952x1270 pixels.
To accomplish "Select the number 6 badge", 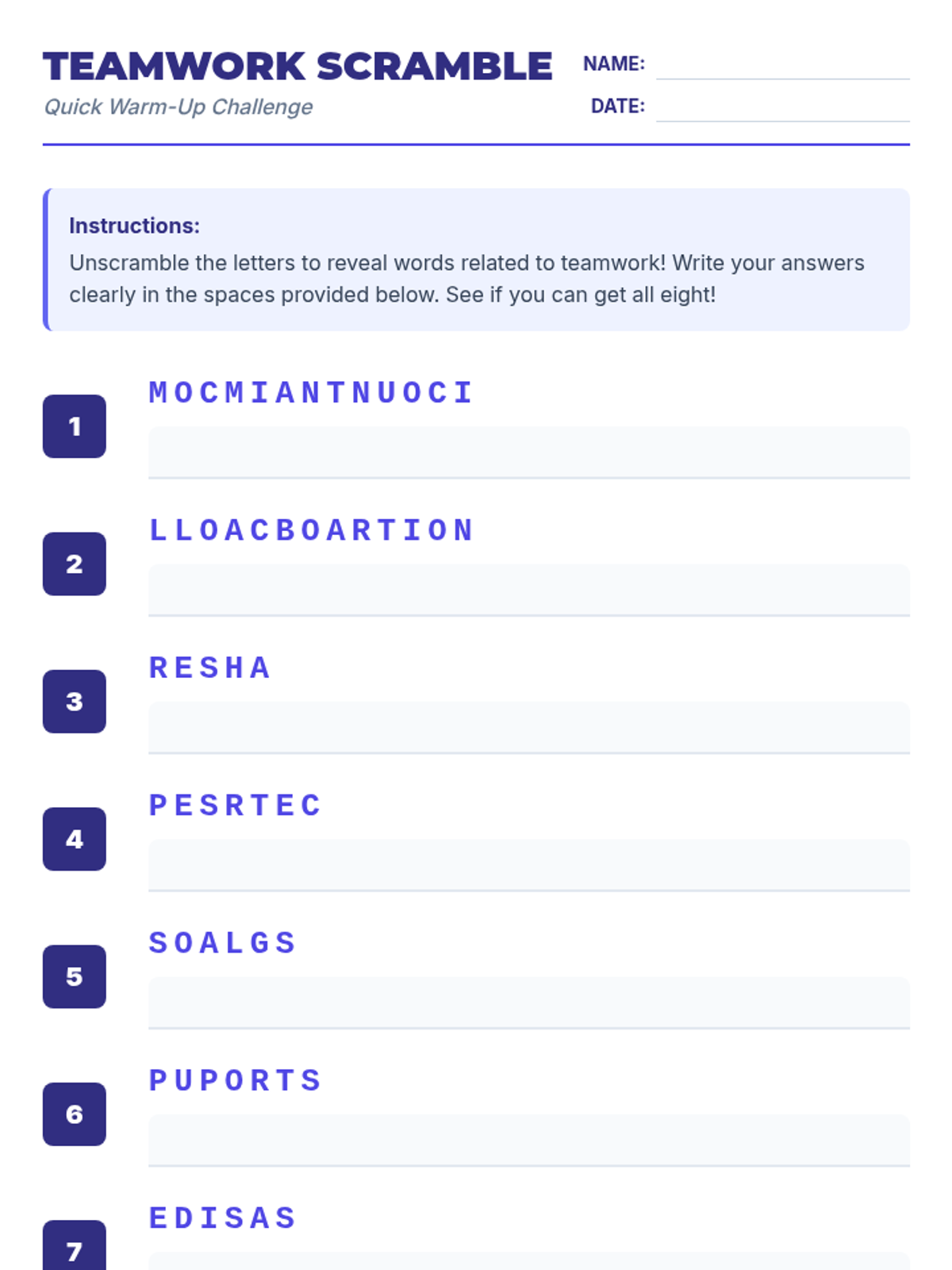I will 75,1114.
